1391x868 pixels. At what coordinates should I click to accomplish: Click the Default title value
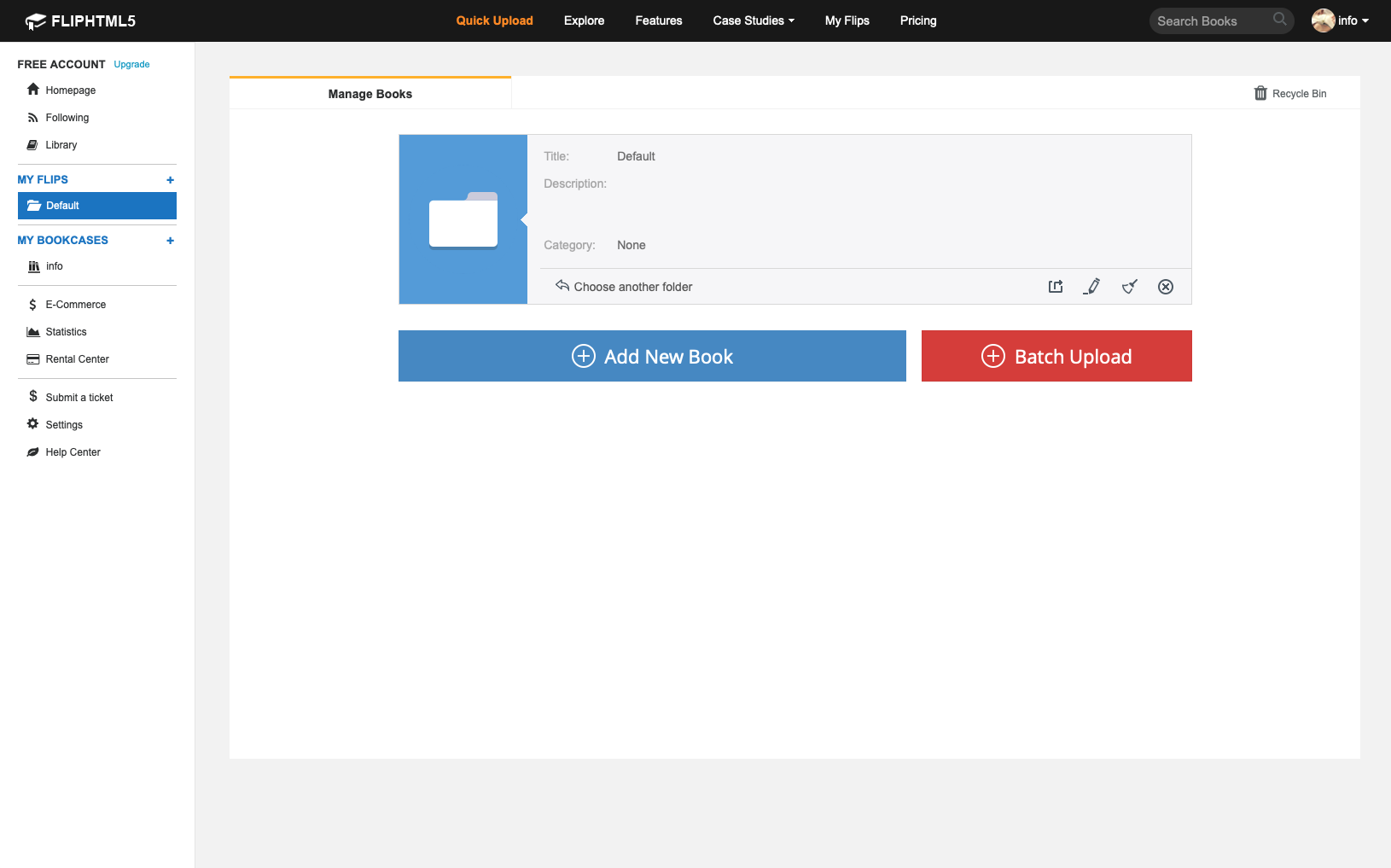[x=636, y=156]
